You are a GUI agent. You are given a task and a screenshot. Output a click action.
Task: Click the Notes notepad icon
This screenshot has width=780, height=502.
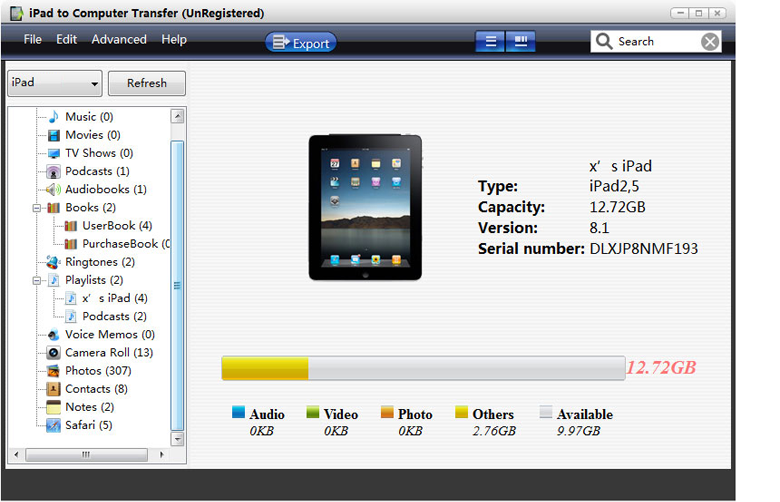pyautogui.click(x=54, y=407)
